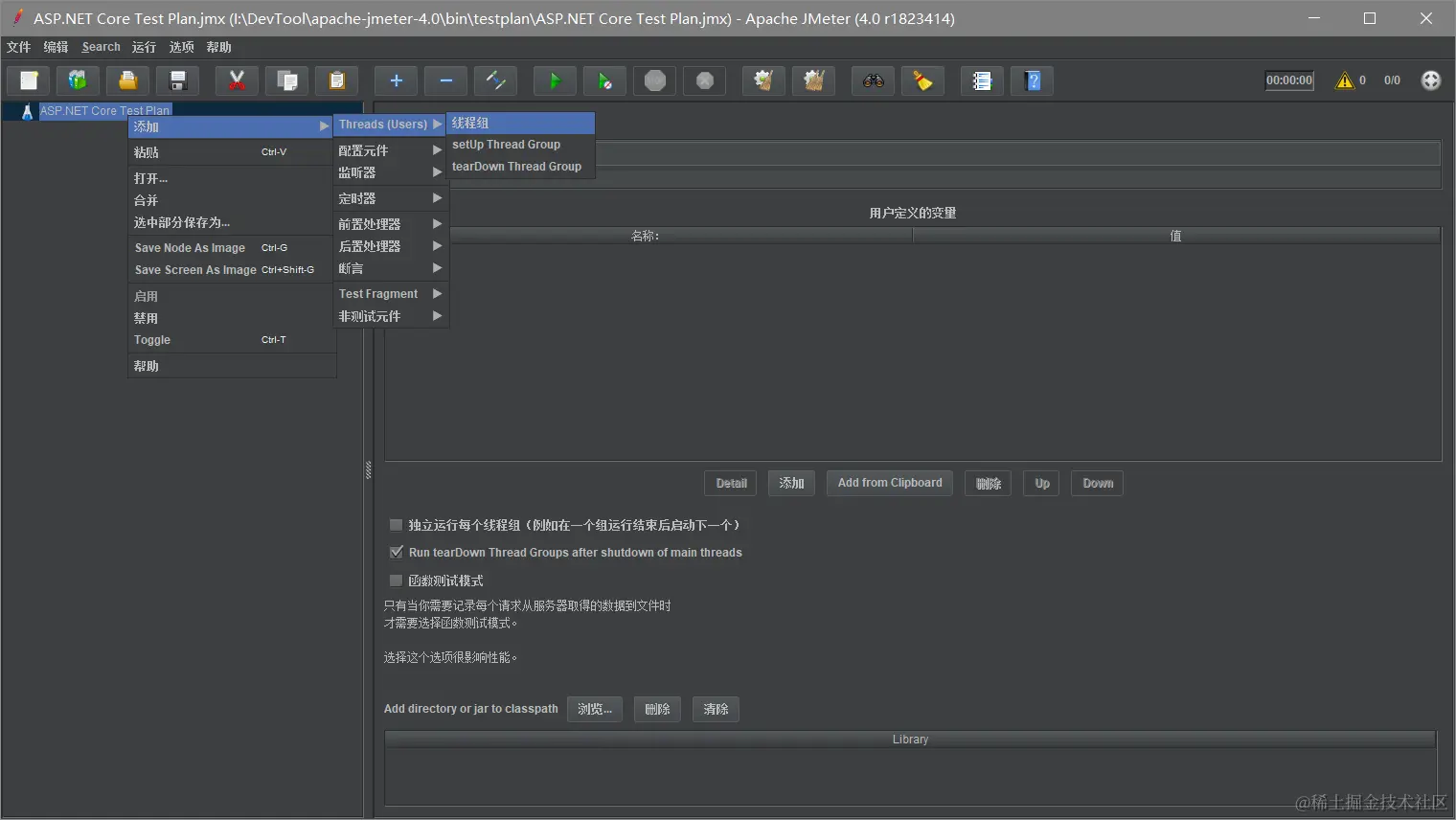Expand the 非测试元件 submenu
The width and height of the screenshot is (1456, 820).
point(390,316)
